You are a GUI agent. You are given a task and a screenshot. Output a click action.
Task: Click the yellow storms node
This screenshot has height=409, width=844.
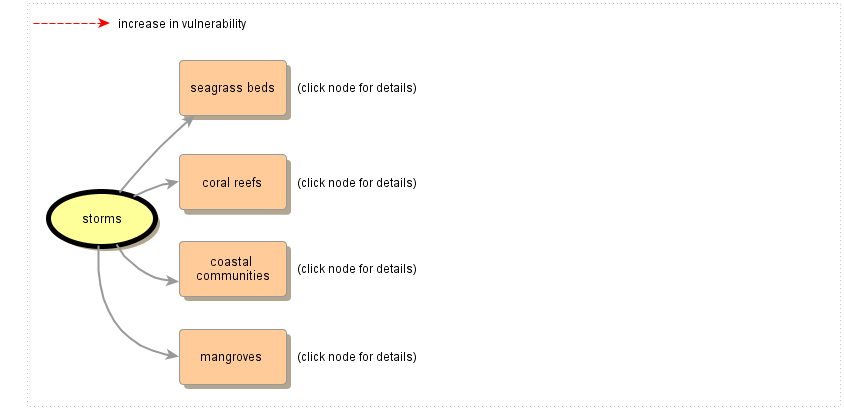pyautogui.click(x=102, y=219)
